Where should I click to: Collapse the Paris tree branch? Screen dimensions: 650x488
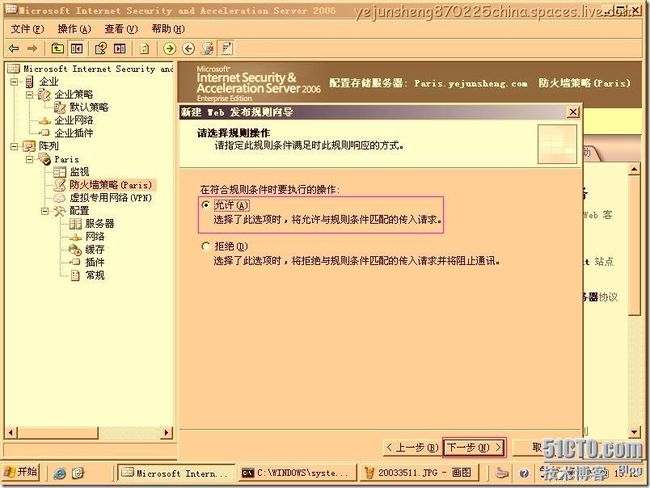[x=29, y=159]
